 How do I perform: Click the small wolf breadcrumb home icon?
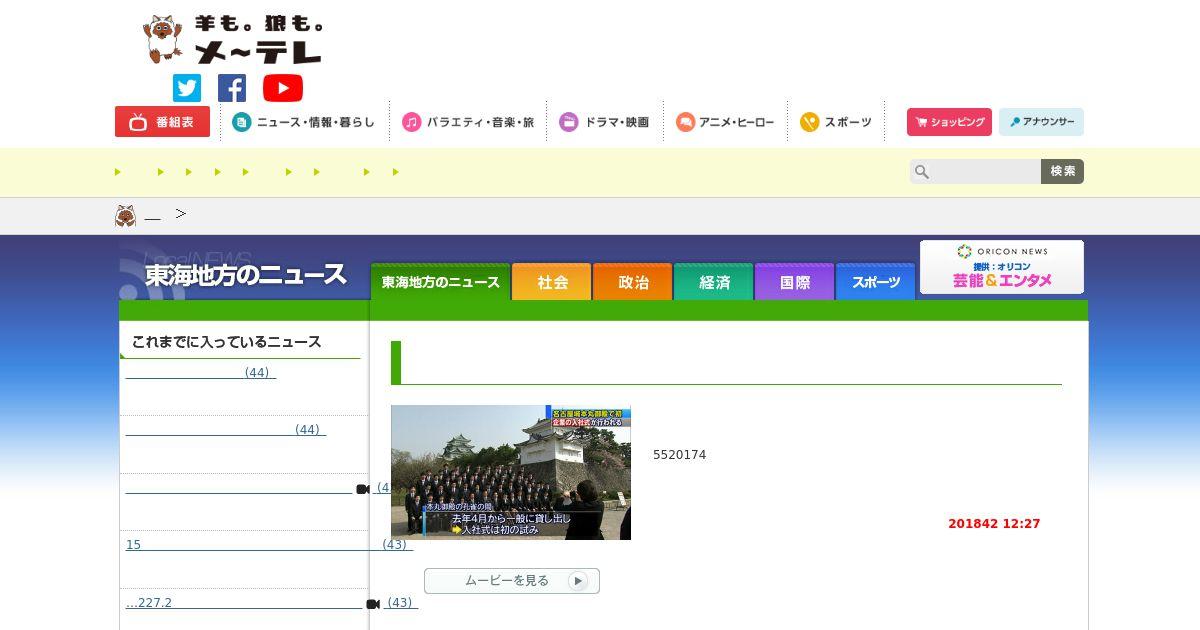point(125,216)
